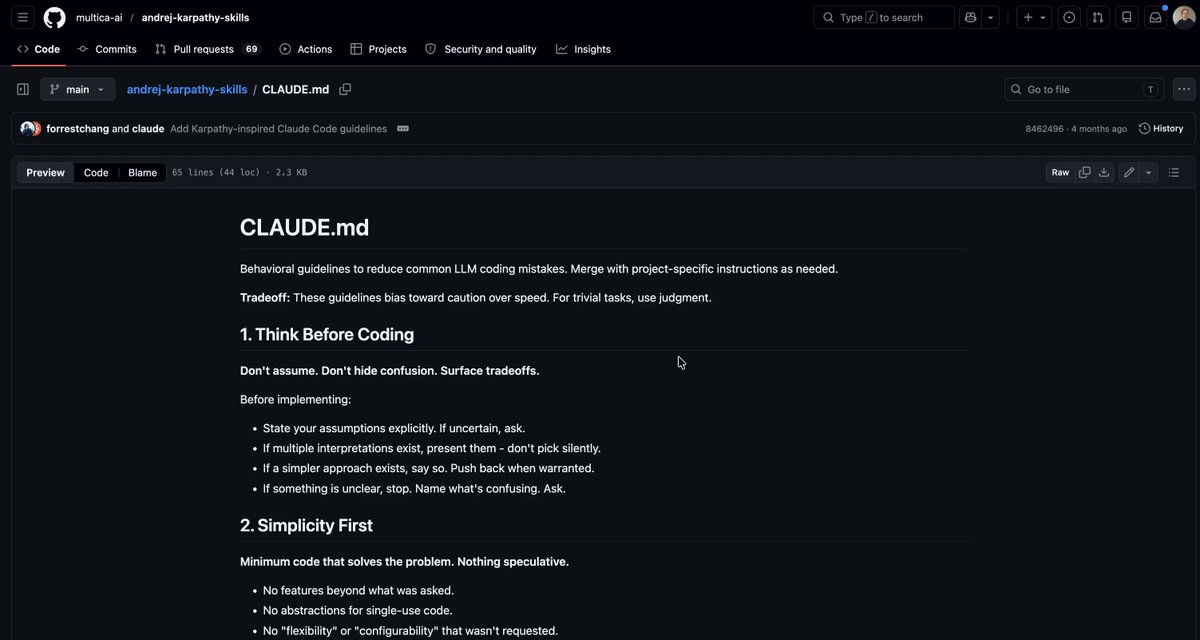Open commit hash 8462496

click(1045, 129)
